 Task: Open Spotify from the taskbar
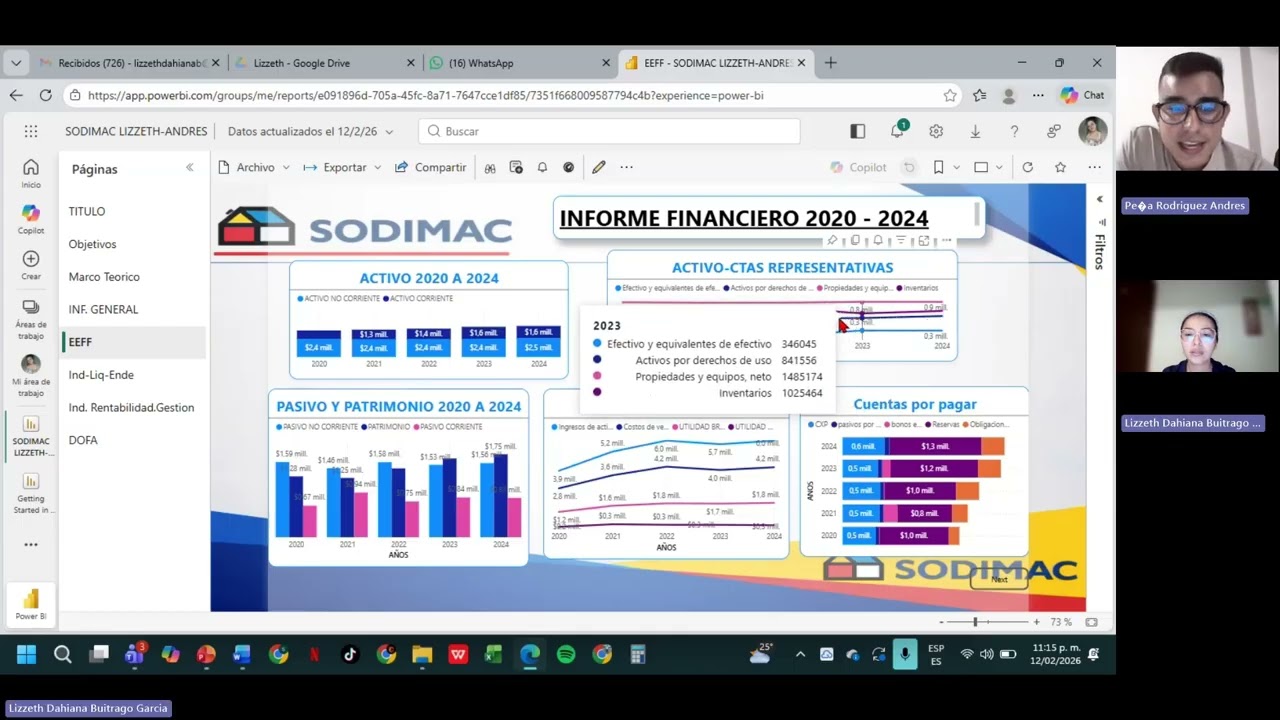coord(566,655)
